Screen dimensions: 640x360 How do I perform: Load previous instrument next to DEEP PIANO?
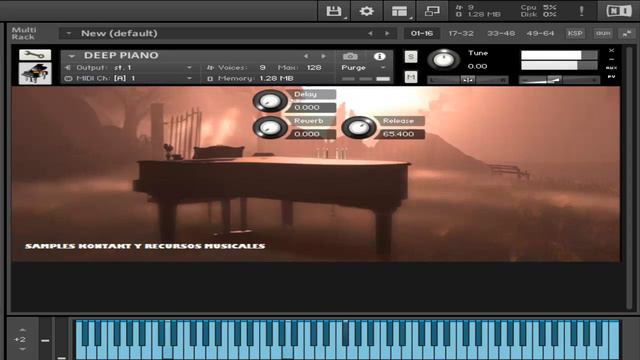306,56
